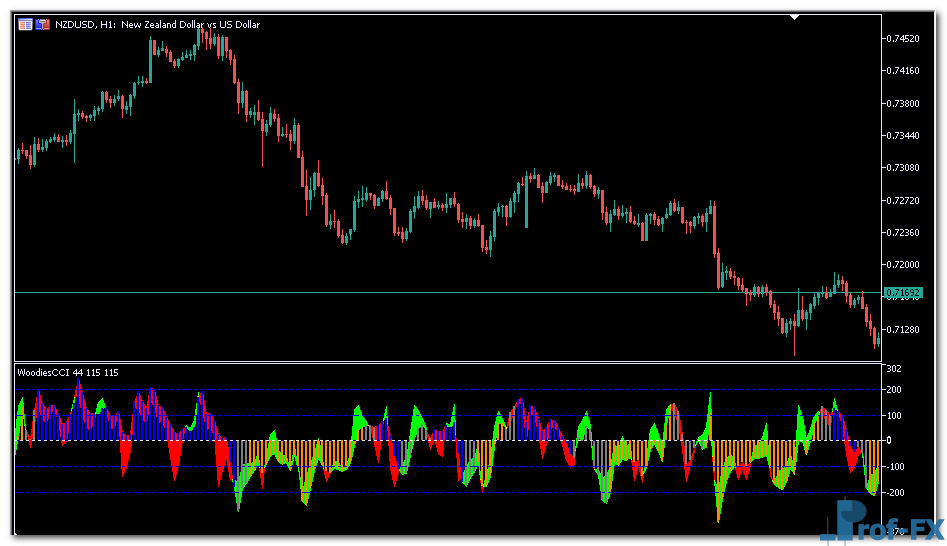The height and width of the screenshot is (546, 947).
Task: Click the chart shift triangle marker at top
Action: (794, 17)
